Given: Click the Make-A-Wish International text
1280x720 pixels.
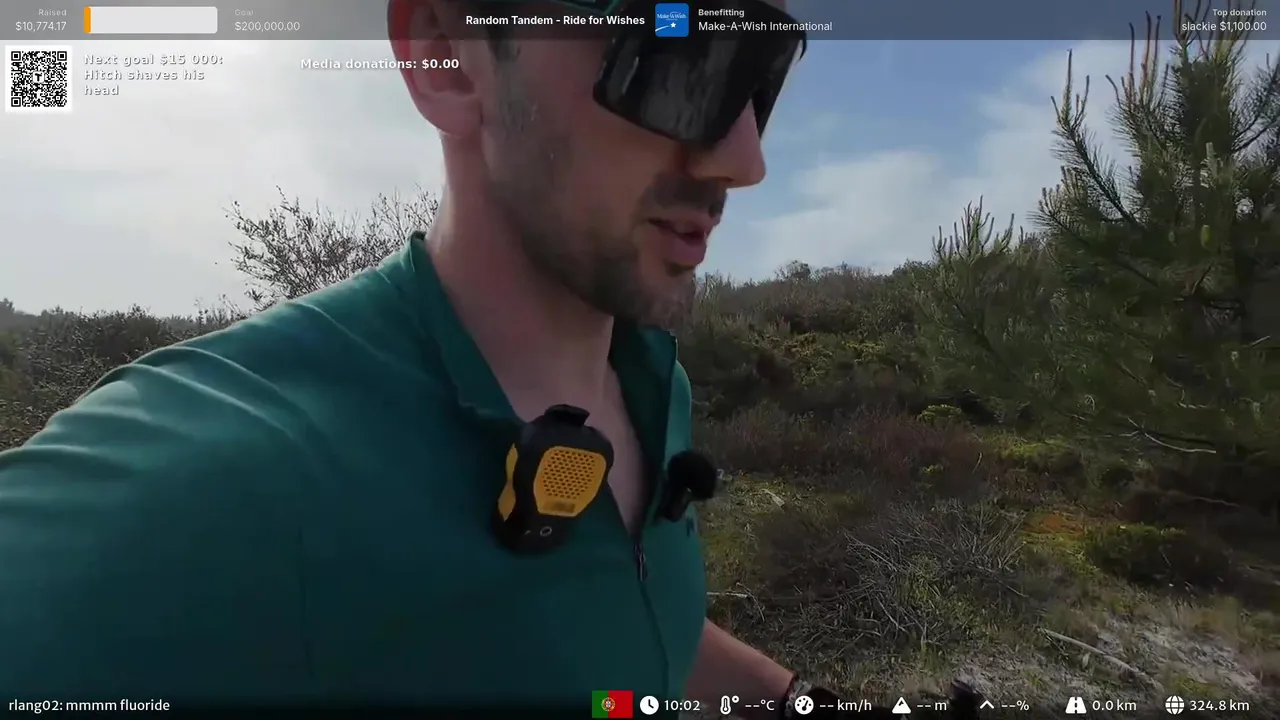Looking at the screenshot, I should [x=765, y=26].
